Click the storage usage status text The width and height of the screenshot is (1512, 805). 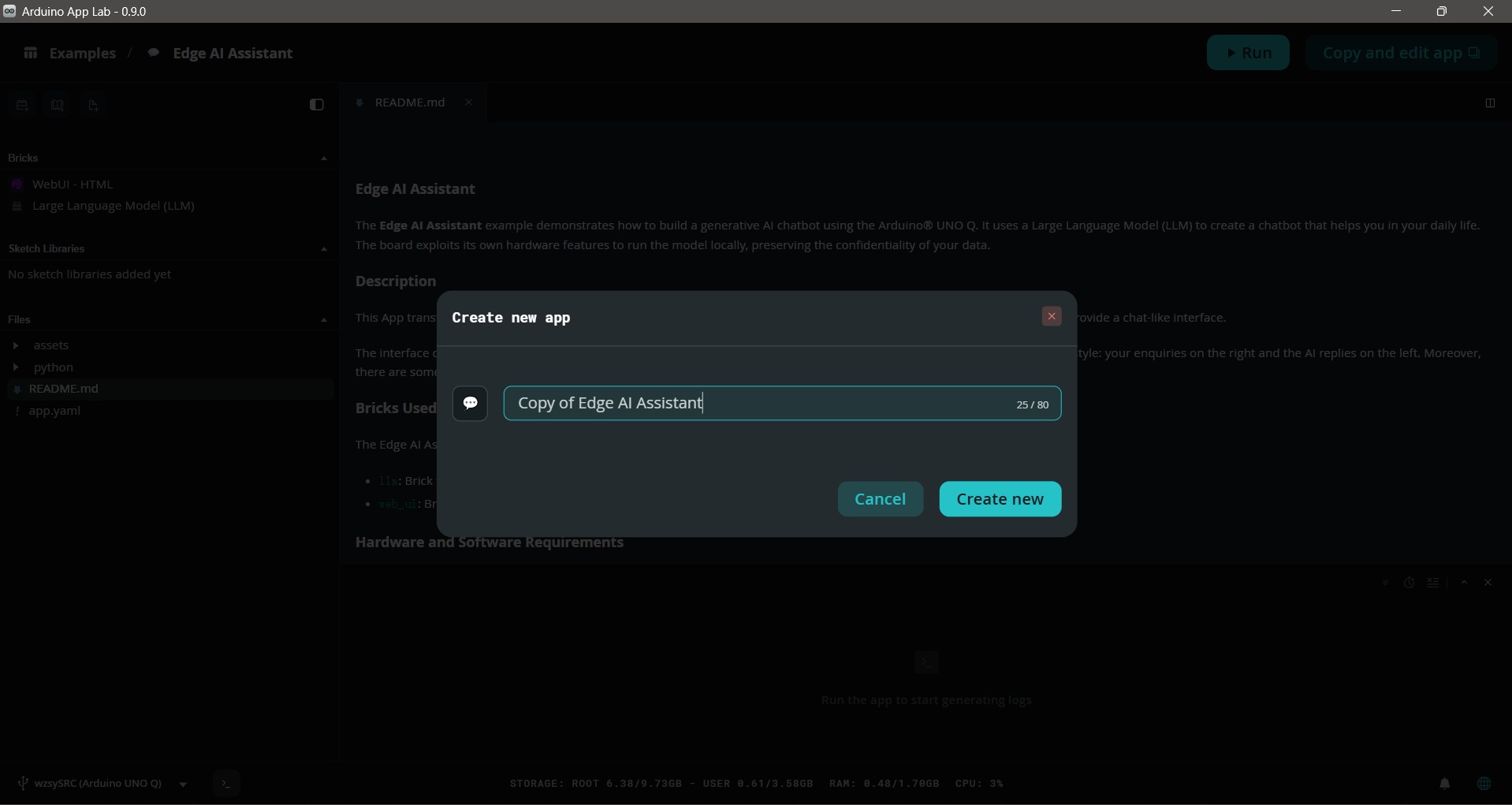click(x=661, y=784)
